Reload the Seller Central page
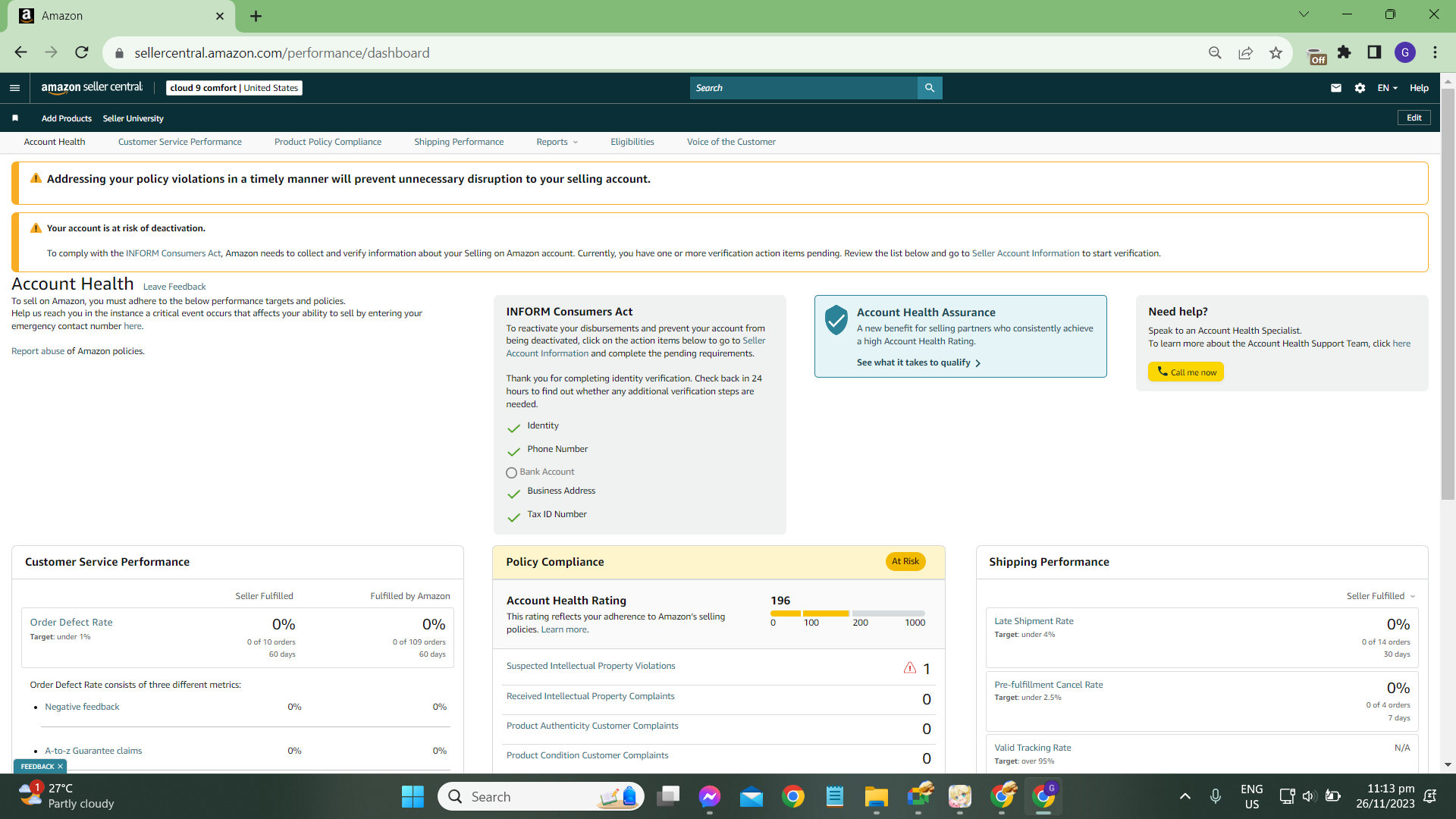The image size is (1456, 819). tap(82, 52)
